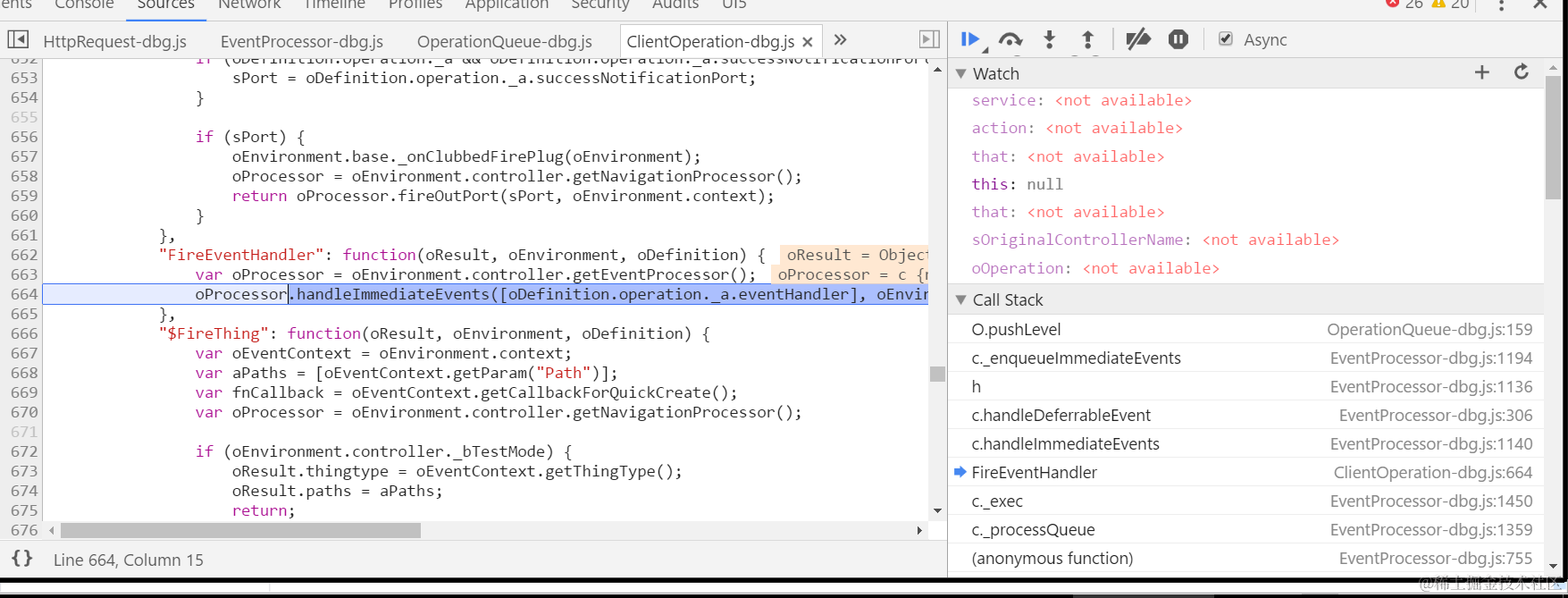Switch to the Application panel
Image resolution: width=1568 pixels, height=598 pixels.
click(x=507, y=4)
